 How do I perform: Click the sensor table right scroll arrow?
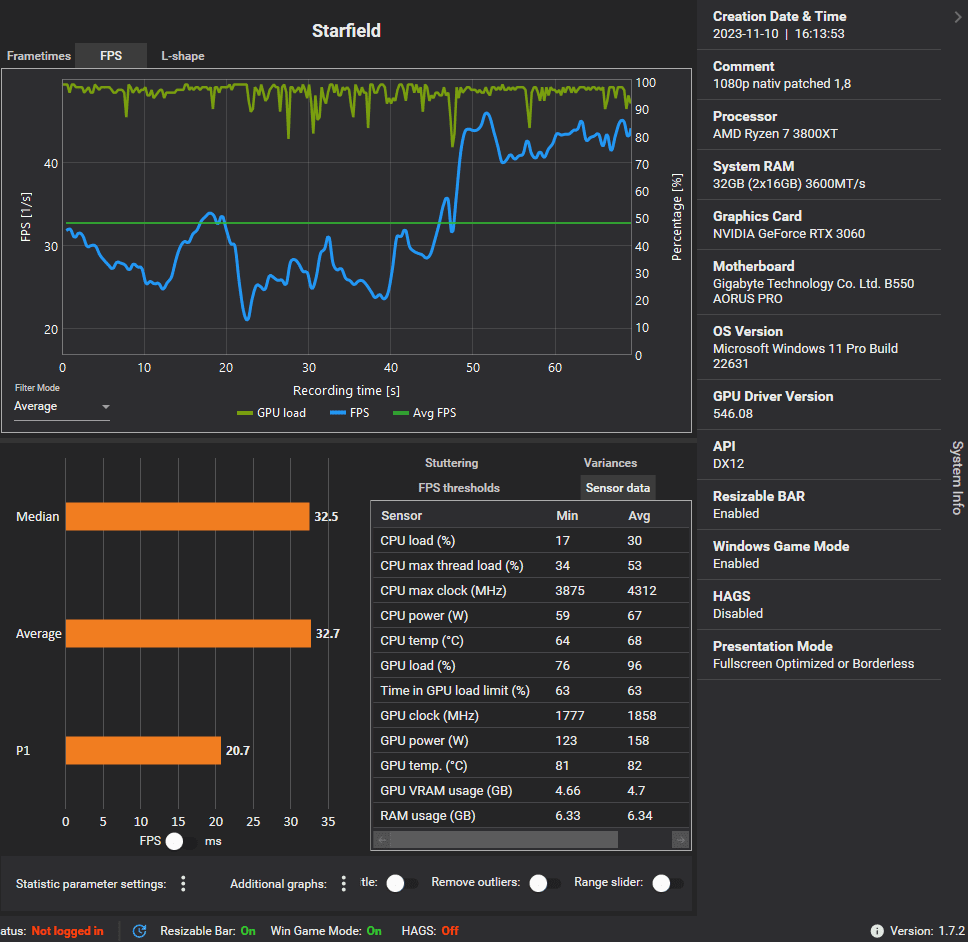[680, 840]
